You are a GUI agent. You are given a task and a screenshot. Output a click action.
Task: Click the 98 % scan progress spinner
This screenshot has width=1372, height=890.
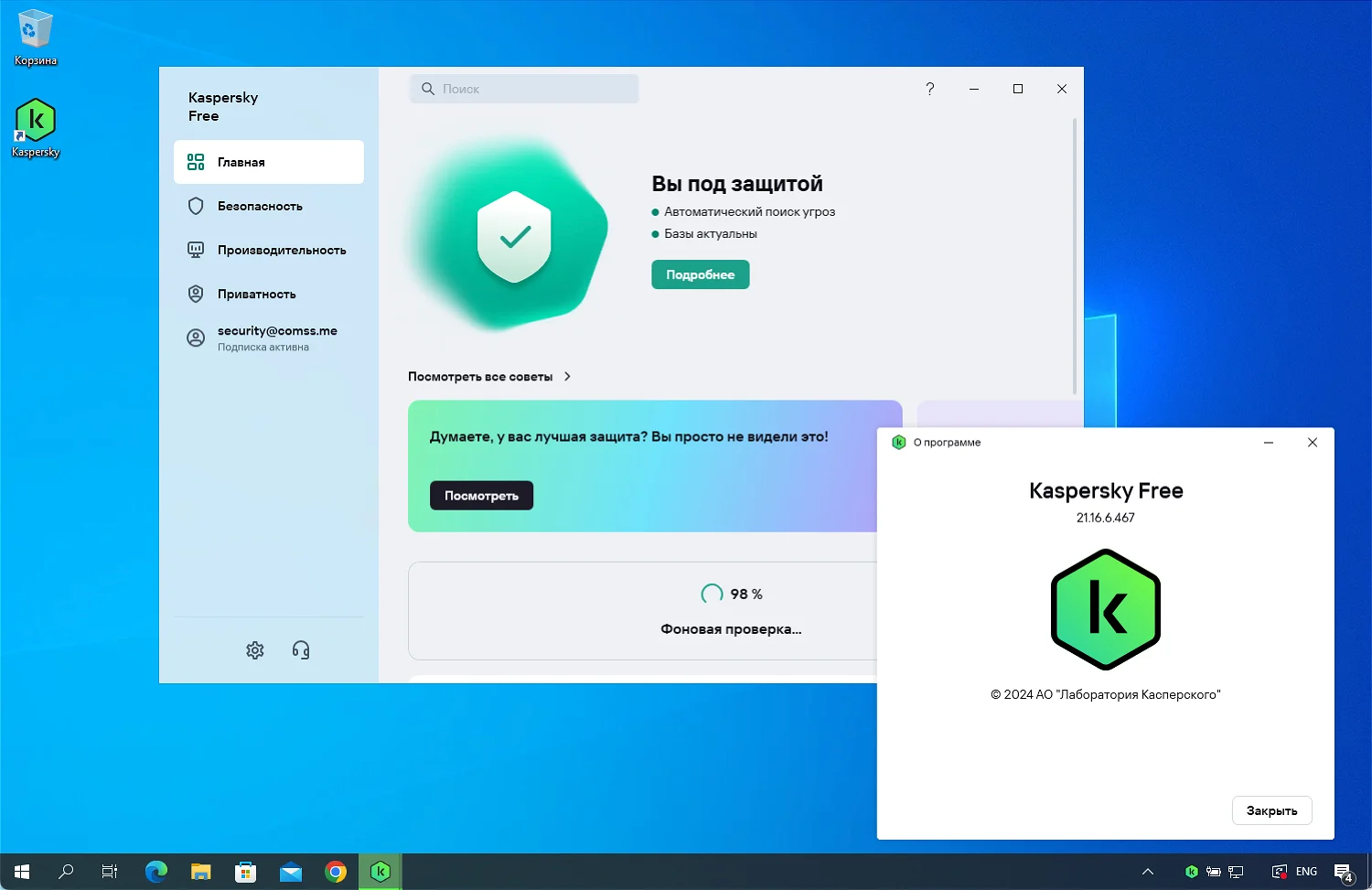click(x=712, y=595)
